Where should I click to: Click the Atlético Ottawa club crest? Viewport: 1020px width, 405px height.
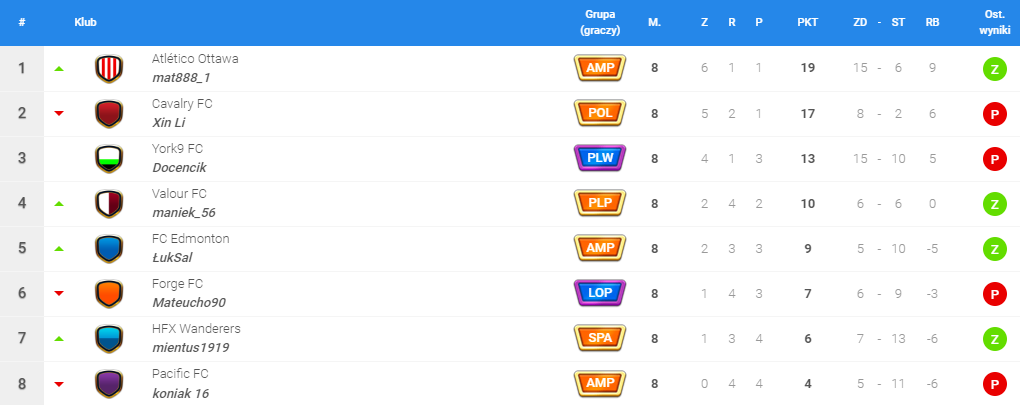pos(109,68)
